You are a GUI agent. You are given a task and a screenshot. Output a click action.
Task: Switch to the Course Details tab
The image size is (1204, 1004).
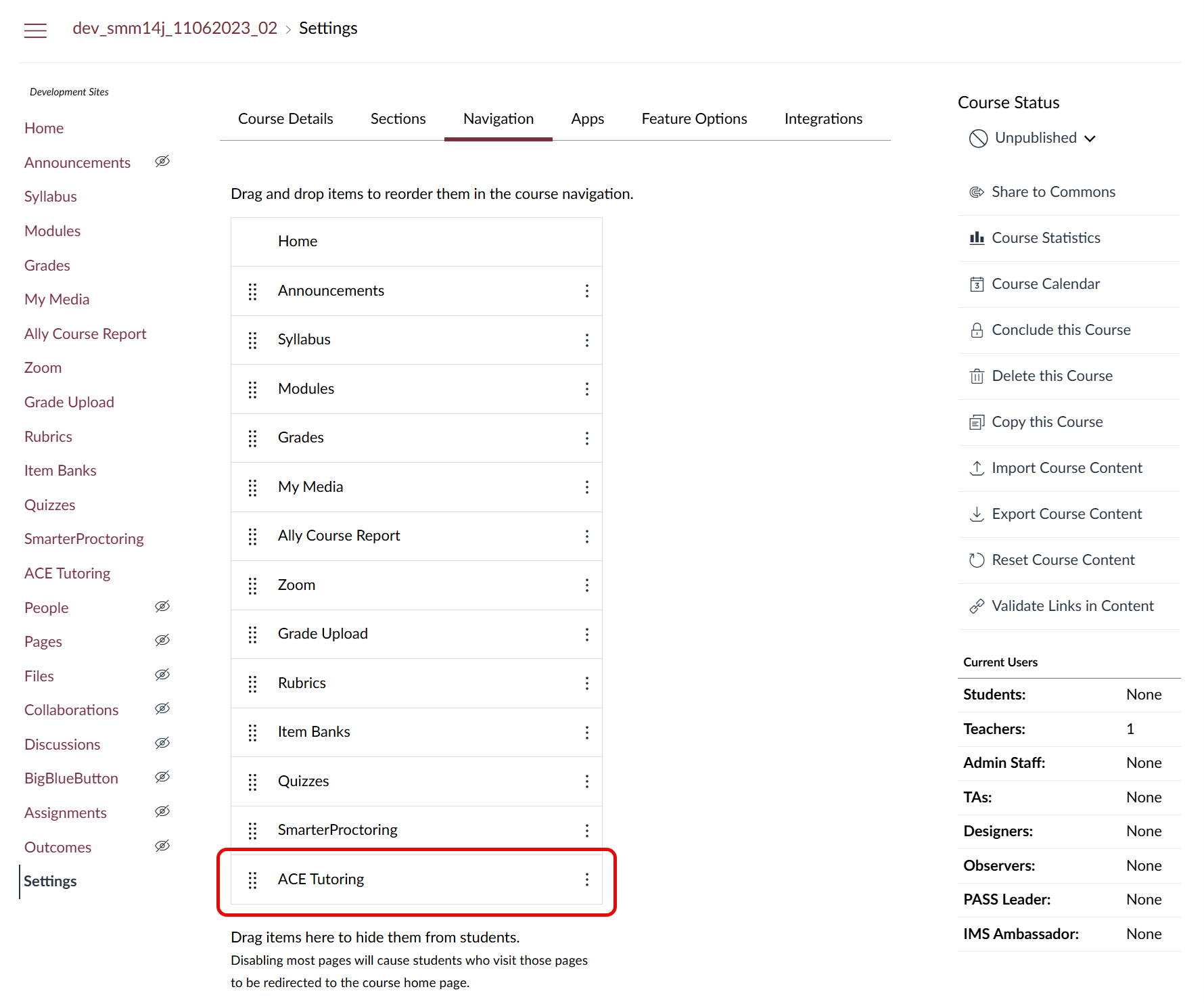click(x=285, y=119)
